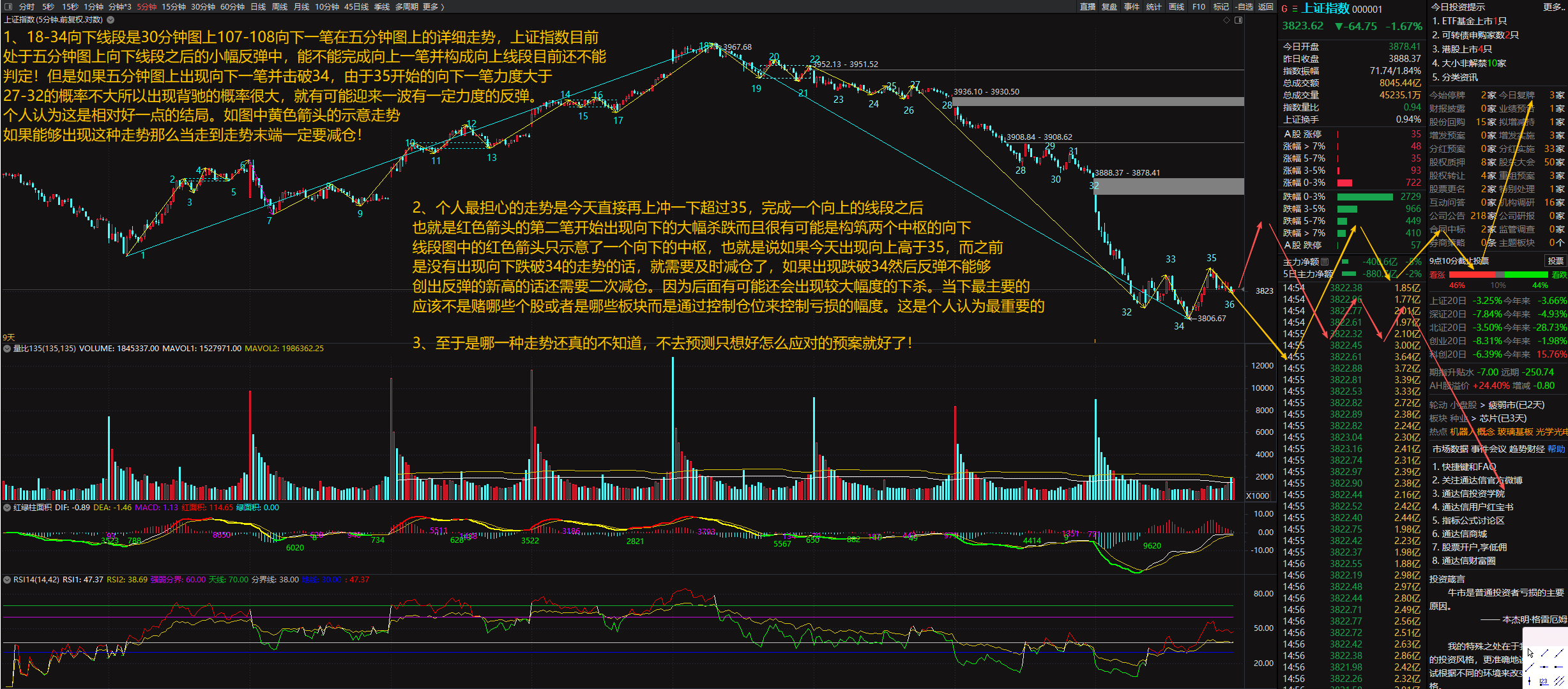Open the 复盘 review tool
Image resolution: width=1568 pixels, height=689 pixels.
point(1109,6)
